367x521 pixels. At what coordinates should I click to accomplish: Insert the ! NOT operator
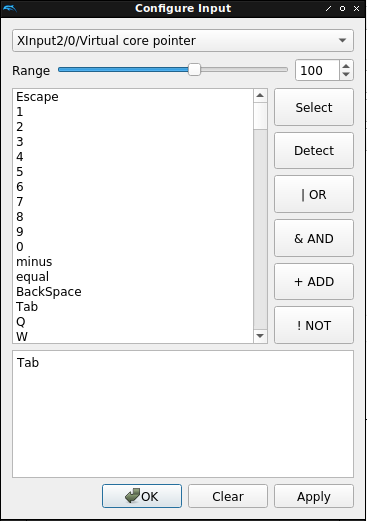pyautogui.click(x=314, y=325)
